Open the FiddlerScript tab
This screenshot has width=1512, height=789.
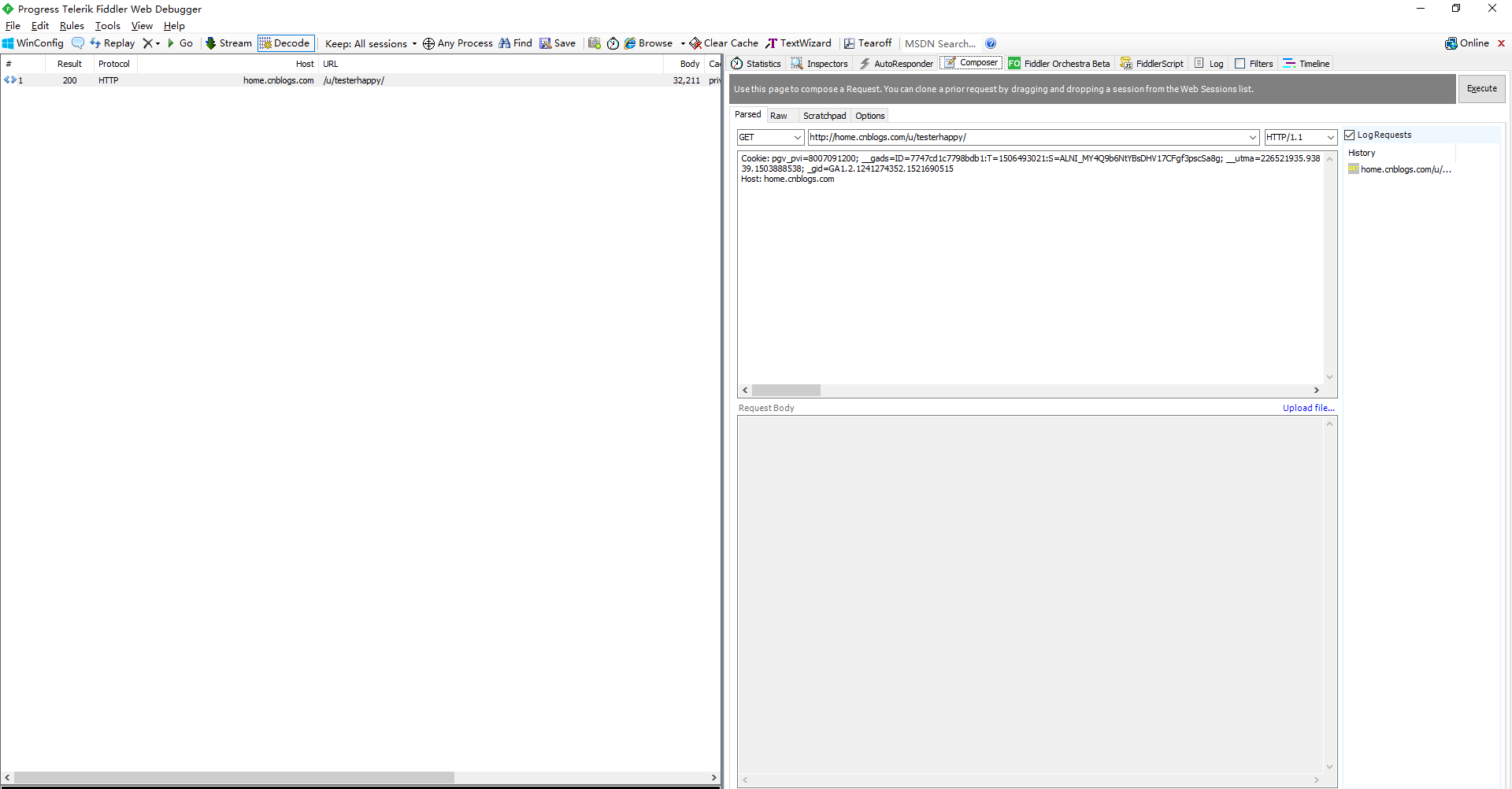[x=1151, y=64]
